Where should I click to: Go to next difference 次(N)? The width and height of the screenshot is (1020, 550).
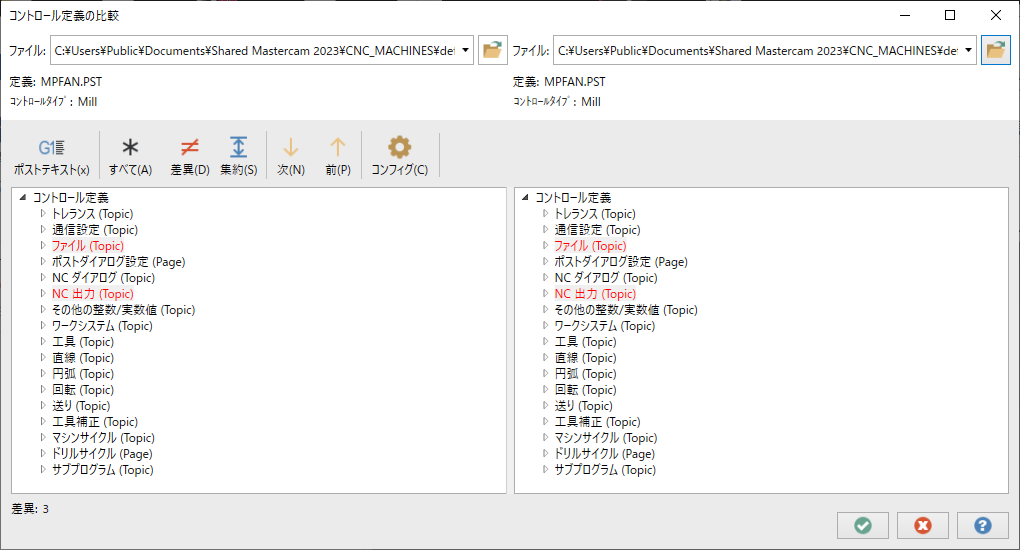(291, 156)
